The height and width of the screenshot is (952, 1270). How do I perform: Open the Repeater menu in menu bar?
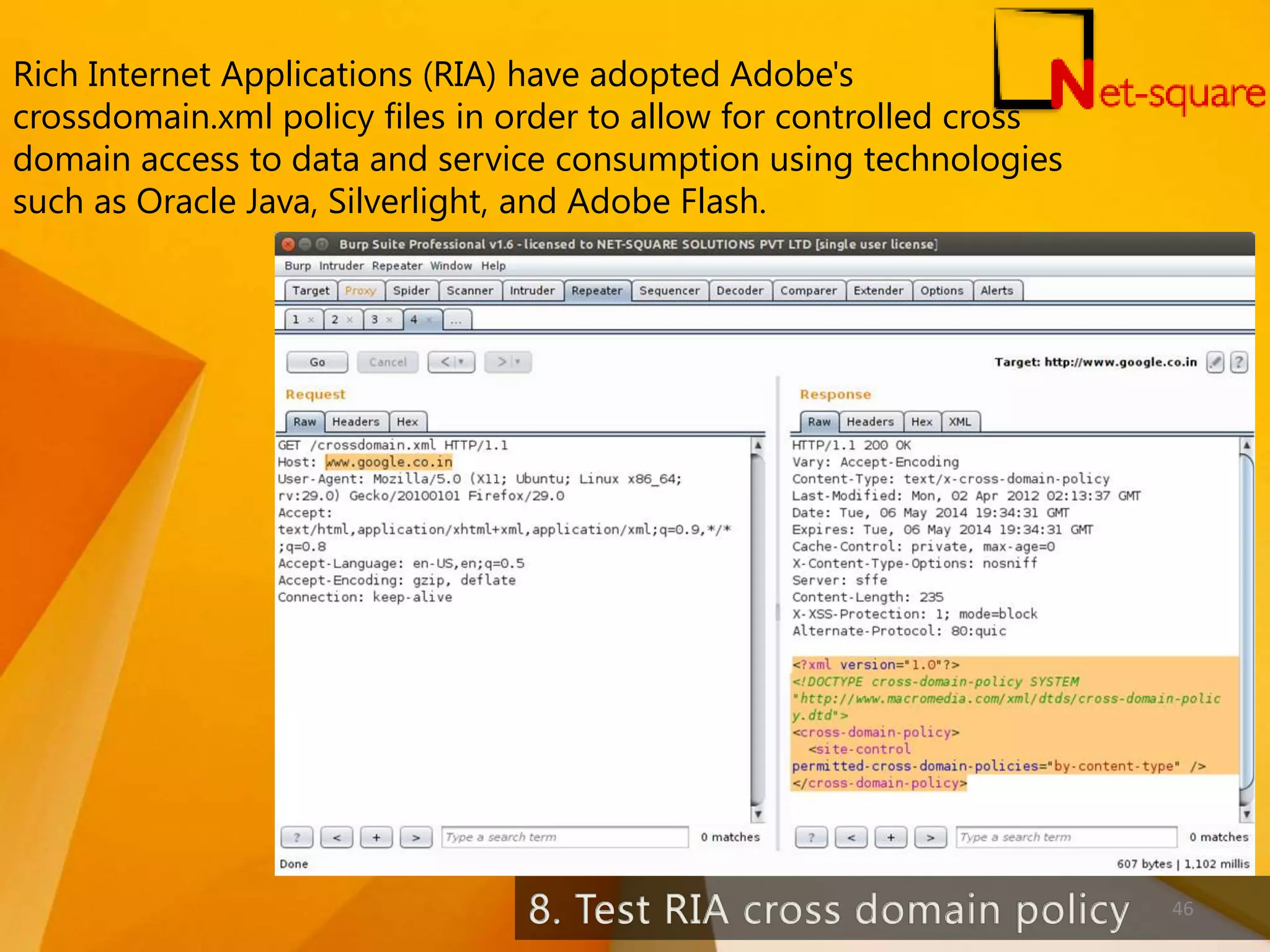pos(397,266)
